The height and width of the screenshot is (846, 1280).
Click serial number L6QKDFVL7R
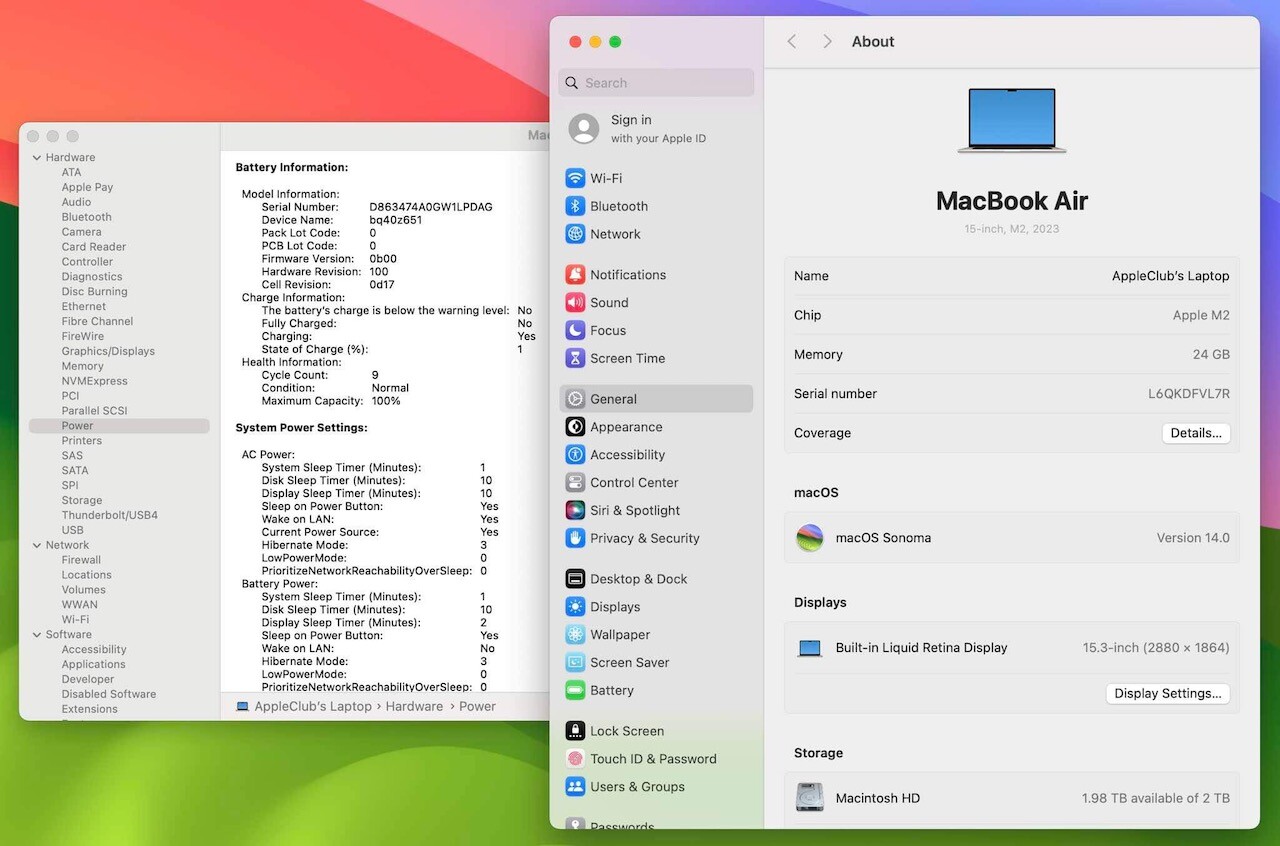coord(1188,394)
